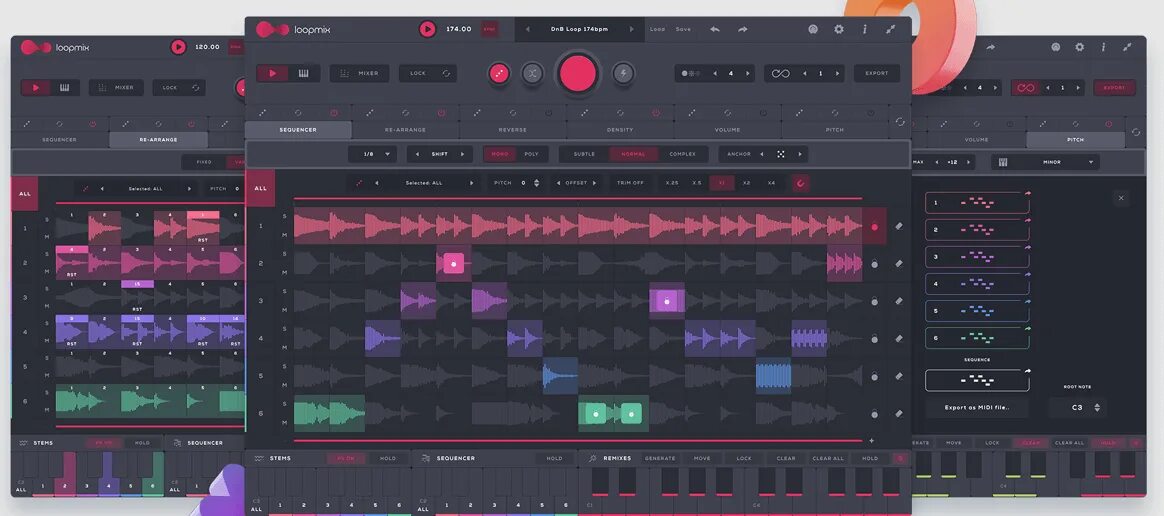Select Re-Arrange tab in left back window
The width and height of the screenshot is (1164, 516).
[158, 140]
